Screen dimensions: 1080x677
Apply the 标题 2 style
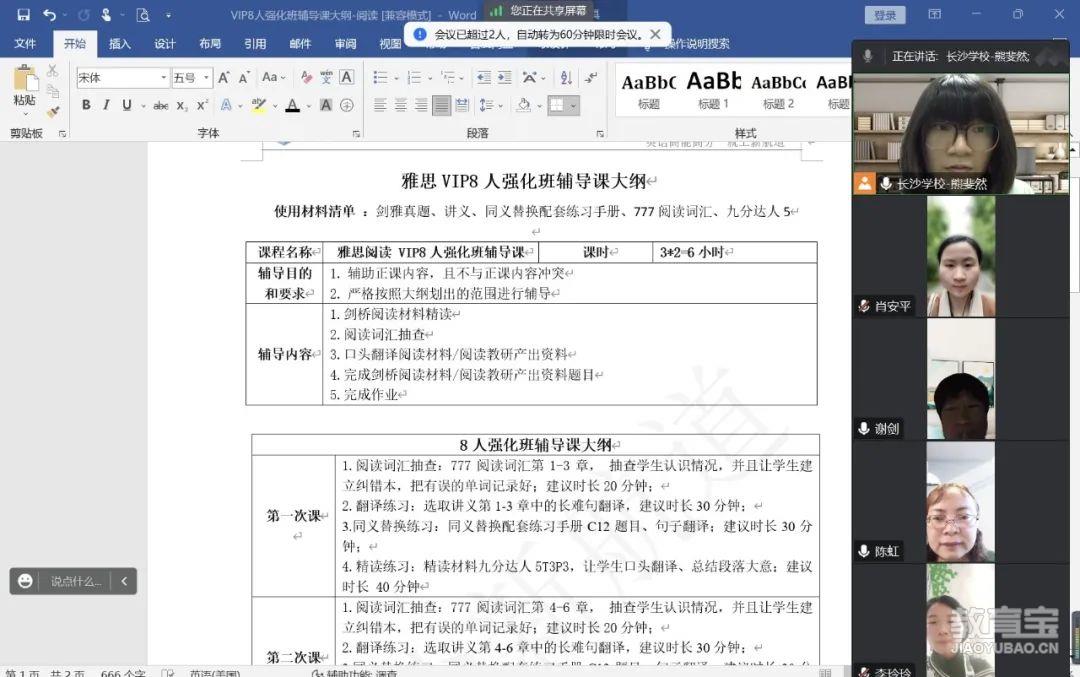coord(778,92)
